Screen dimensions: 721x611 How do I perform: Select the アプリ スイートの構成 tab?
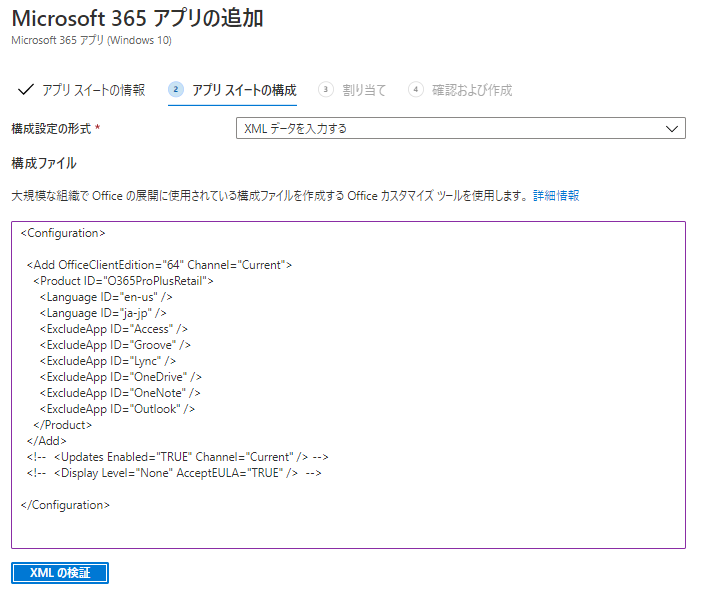point(244,90)
